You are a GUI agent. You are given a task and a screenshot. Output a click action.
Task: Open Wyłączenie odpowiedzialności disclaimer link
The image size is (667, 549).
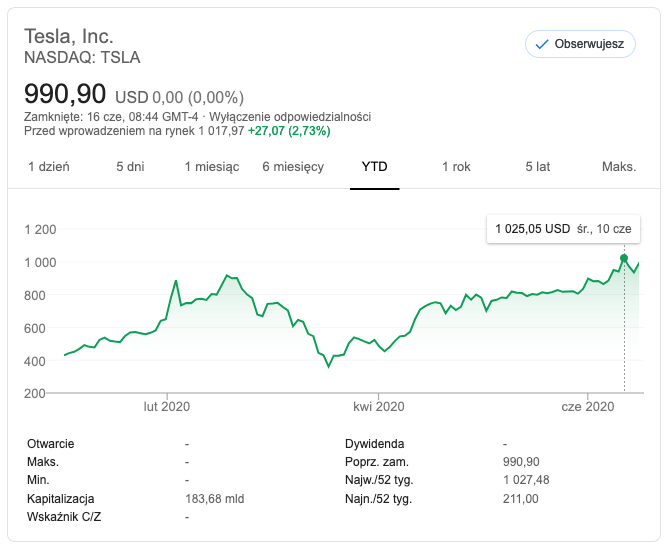tap(290, 117)
